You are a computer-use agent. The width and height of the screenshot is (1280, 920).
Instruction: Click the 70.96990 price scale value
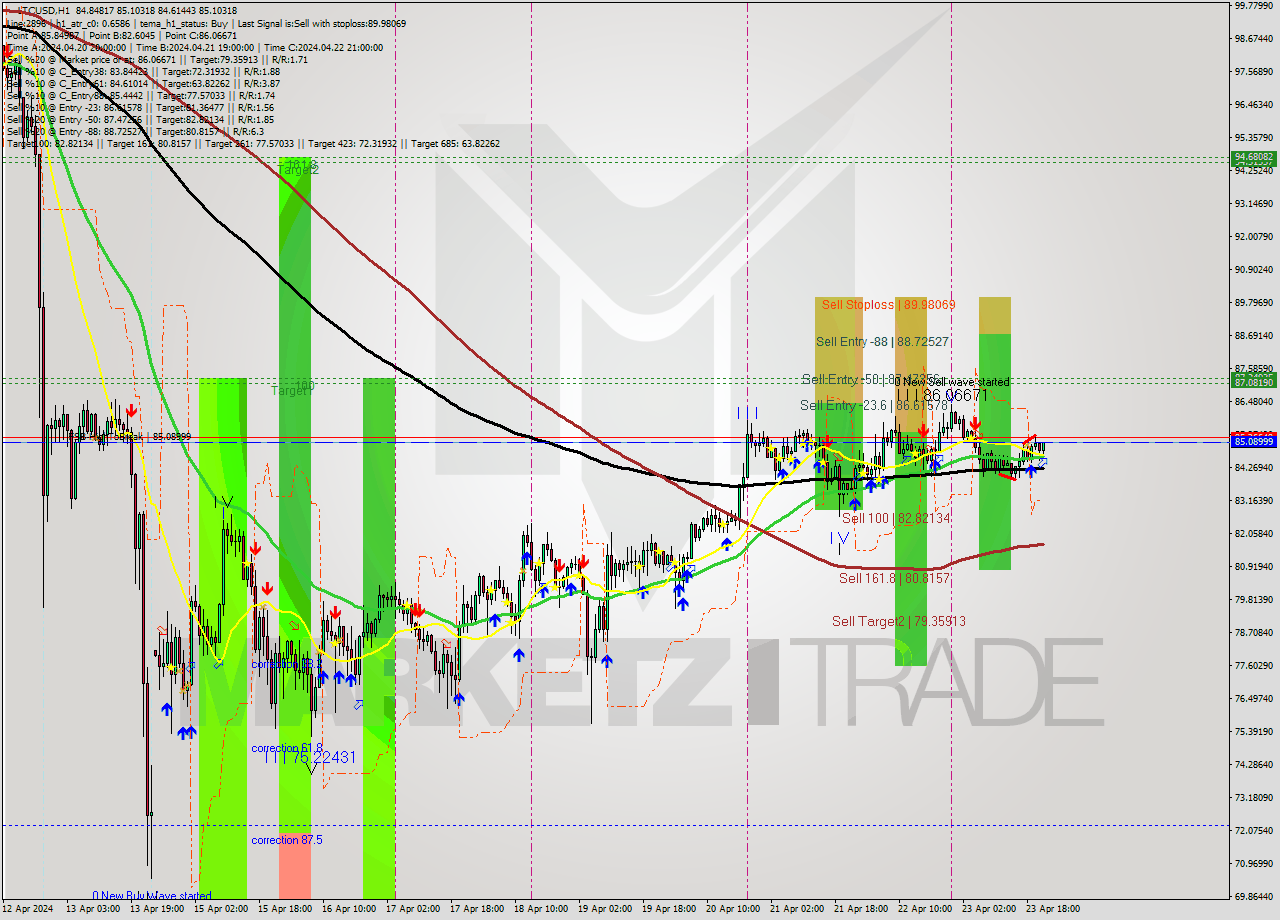tap(1254, 863)
